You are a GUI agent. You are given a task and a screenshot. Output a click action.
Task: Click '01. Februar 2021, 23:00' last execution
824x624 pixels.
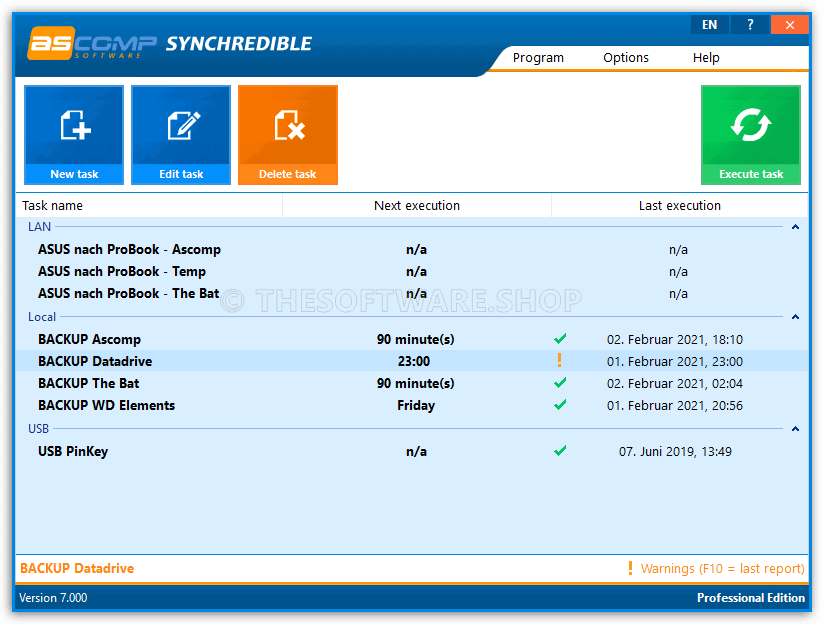point(675,362)
